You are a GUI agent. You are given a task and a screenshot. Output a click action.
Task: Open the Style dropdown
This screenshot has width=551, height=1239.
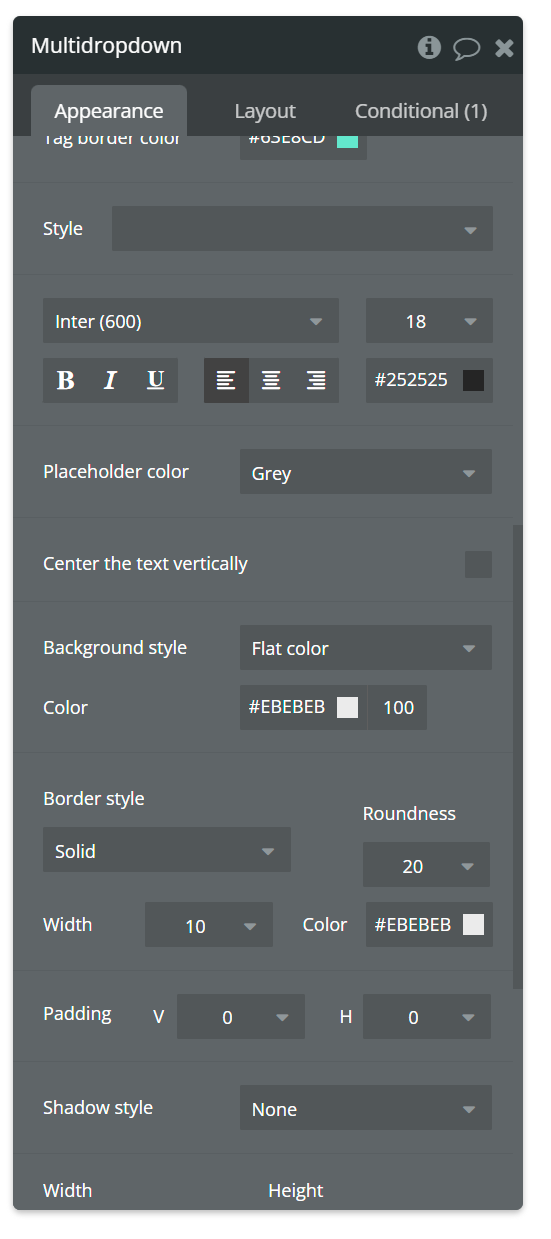tap(302, 229)
